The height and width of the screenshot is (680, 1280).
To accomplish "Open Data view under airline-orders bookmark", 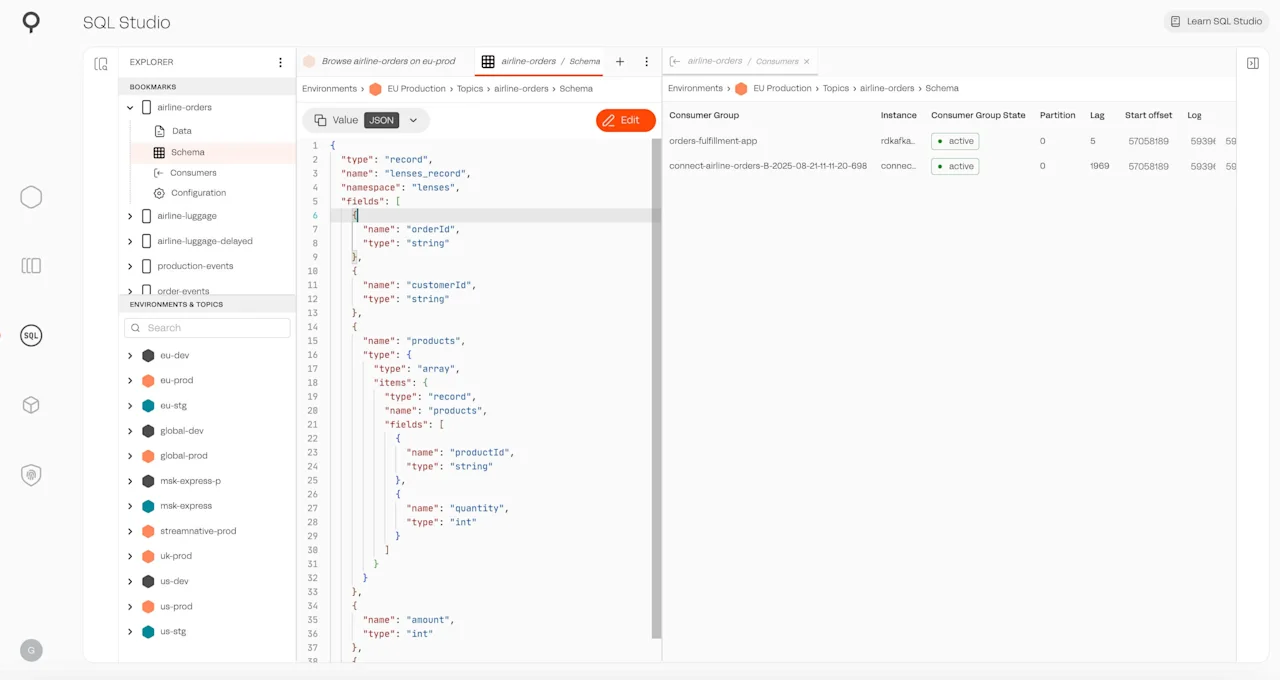I will [180, 130].
